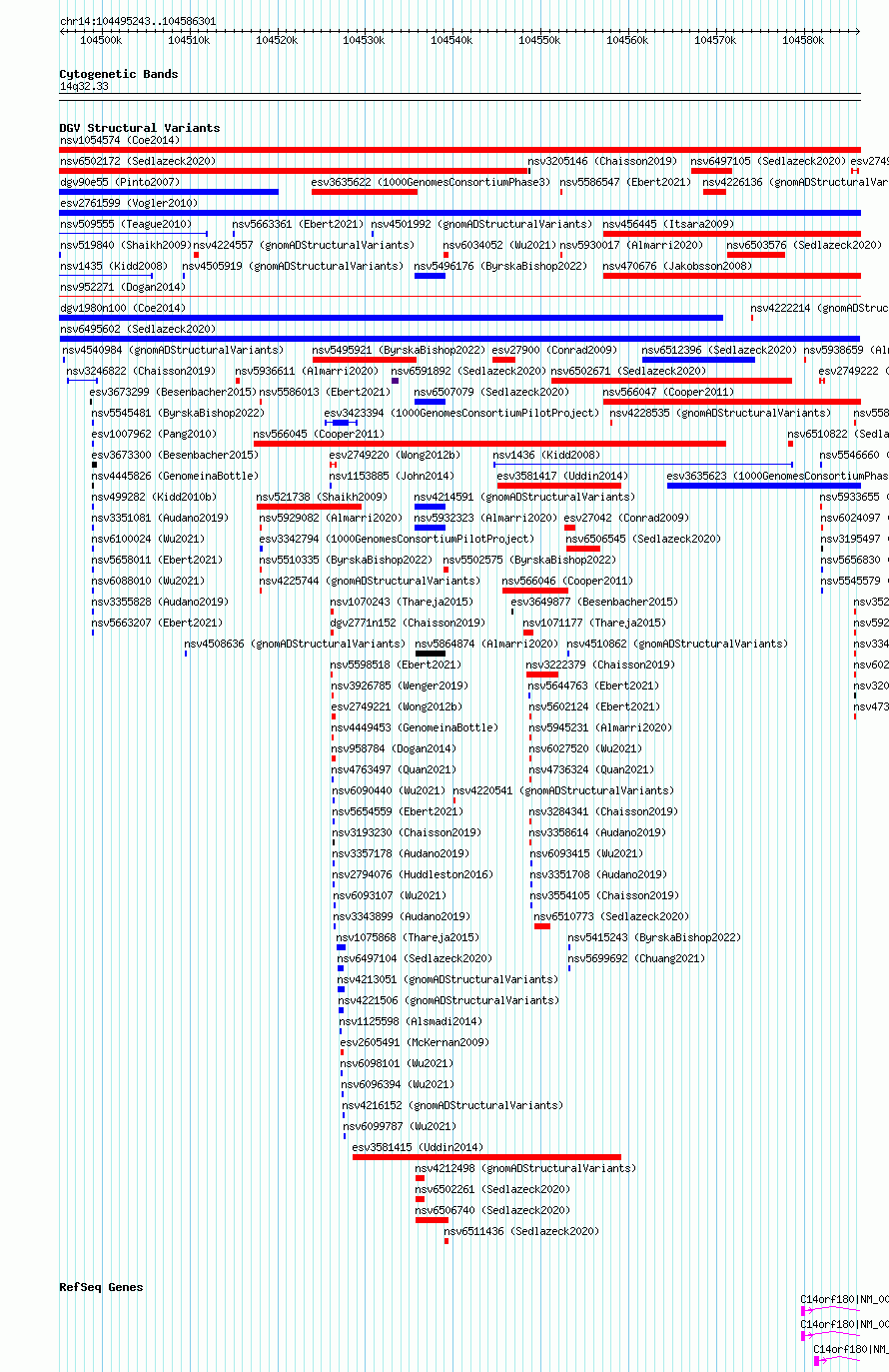Click nsv566046 (Cooper2011) label
Viewport: 889px width, 1372px height.
[567, 581]
